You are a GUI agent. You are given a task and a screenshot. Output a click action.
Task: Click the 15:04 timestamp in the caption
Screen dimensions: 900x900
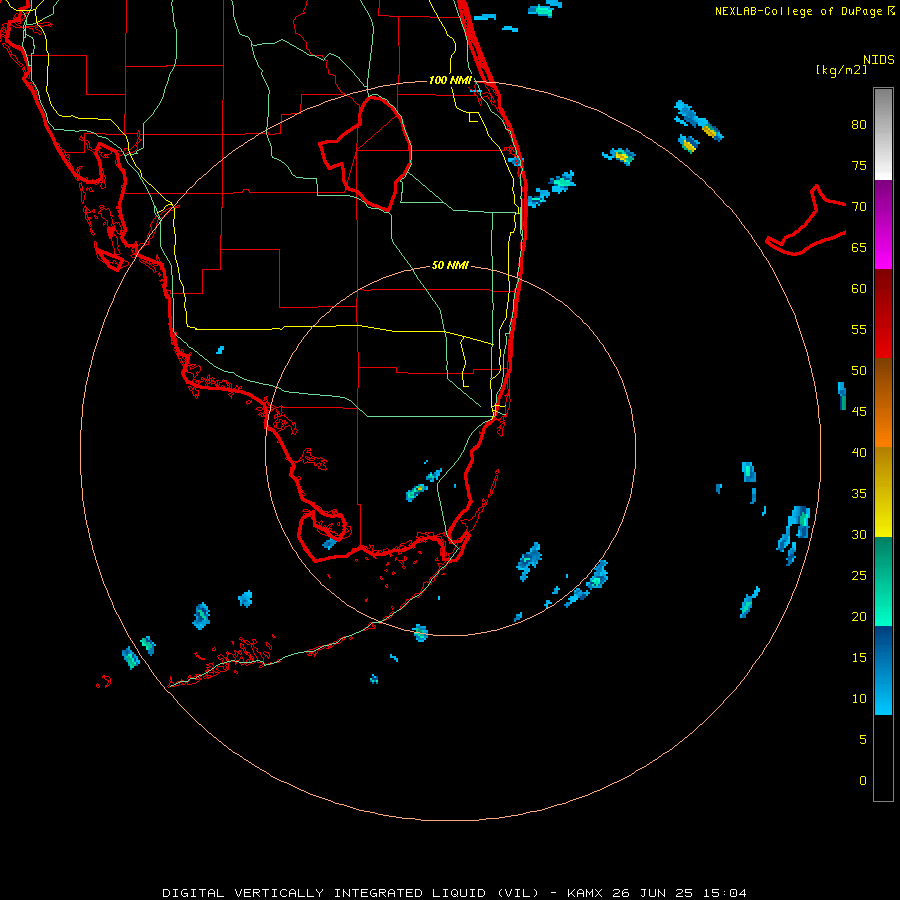pos(724,893)
